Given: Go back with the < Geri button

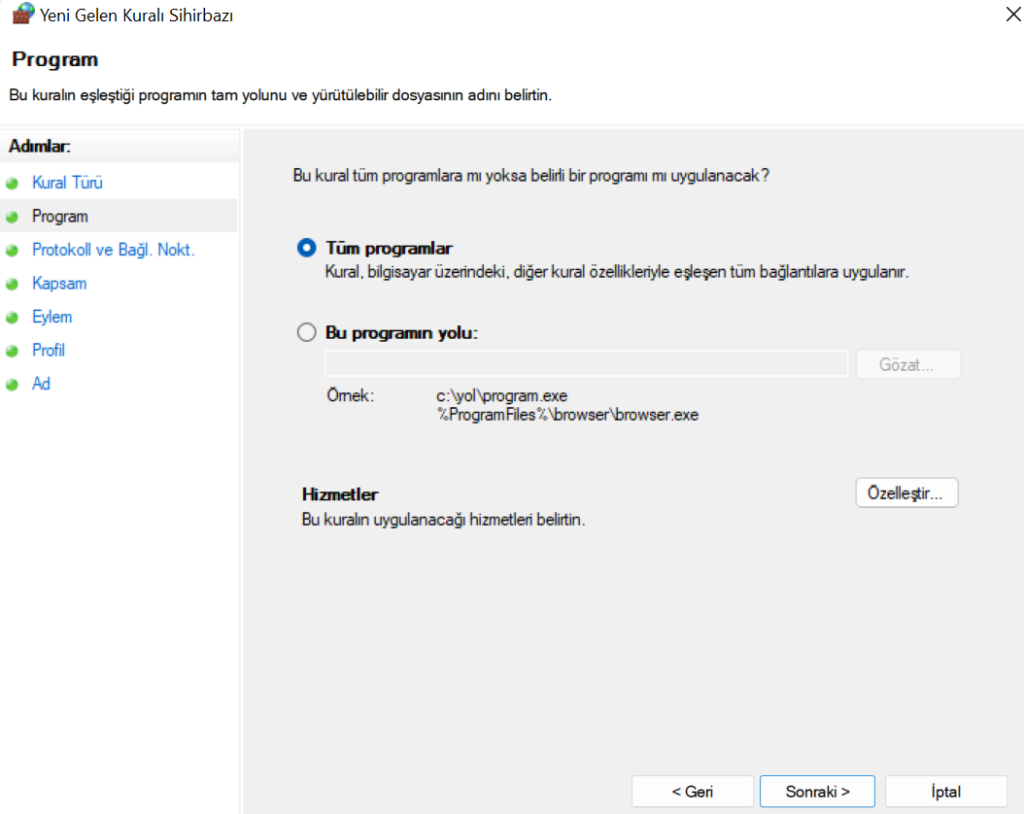Looking at the screenshot, I should pyautogui.click(x=692, y=791).
